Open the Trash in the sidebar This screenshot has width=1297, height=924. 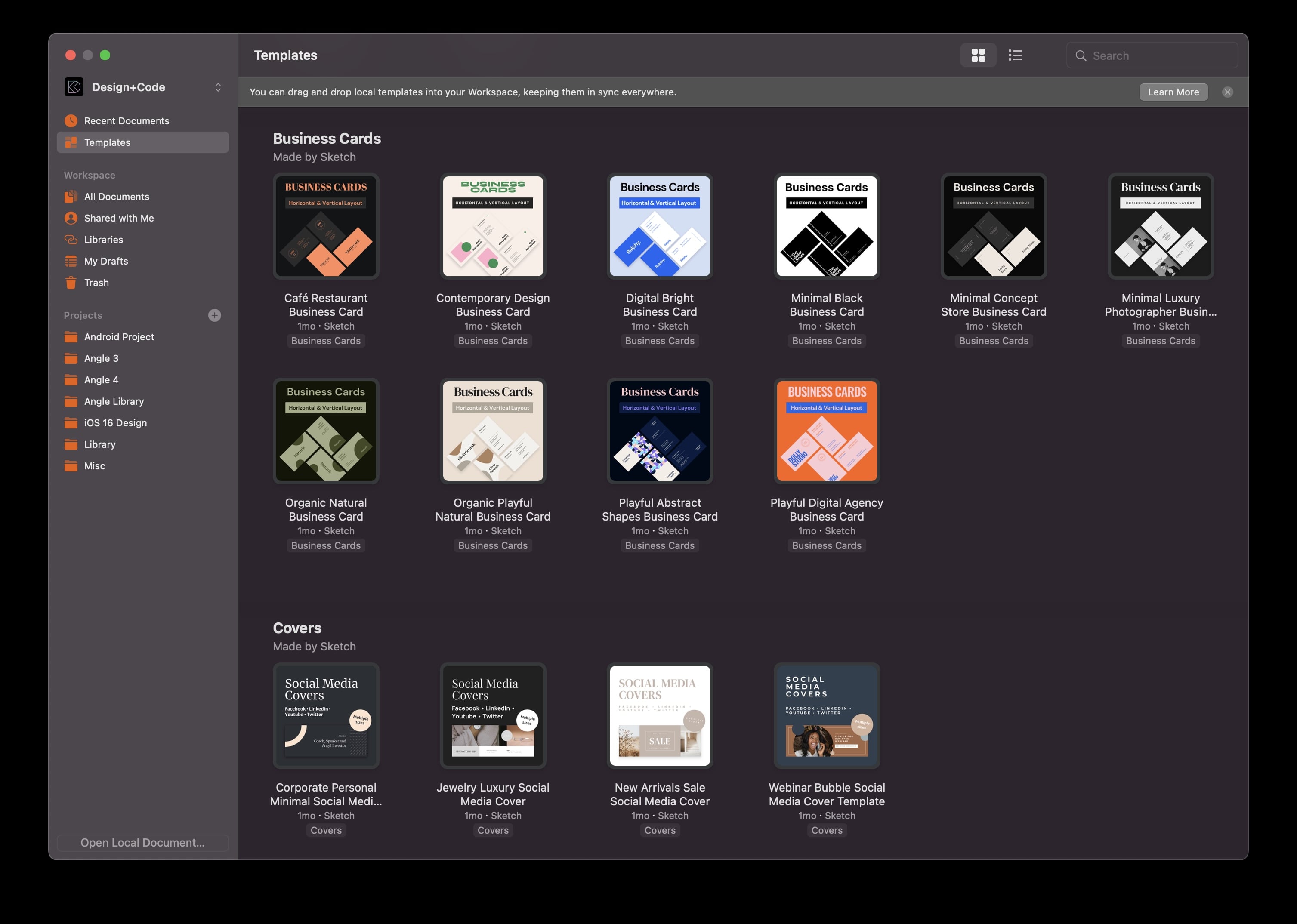pyautogui.click(x=96, y=283)
